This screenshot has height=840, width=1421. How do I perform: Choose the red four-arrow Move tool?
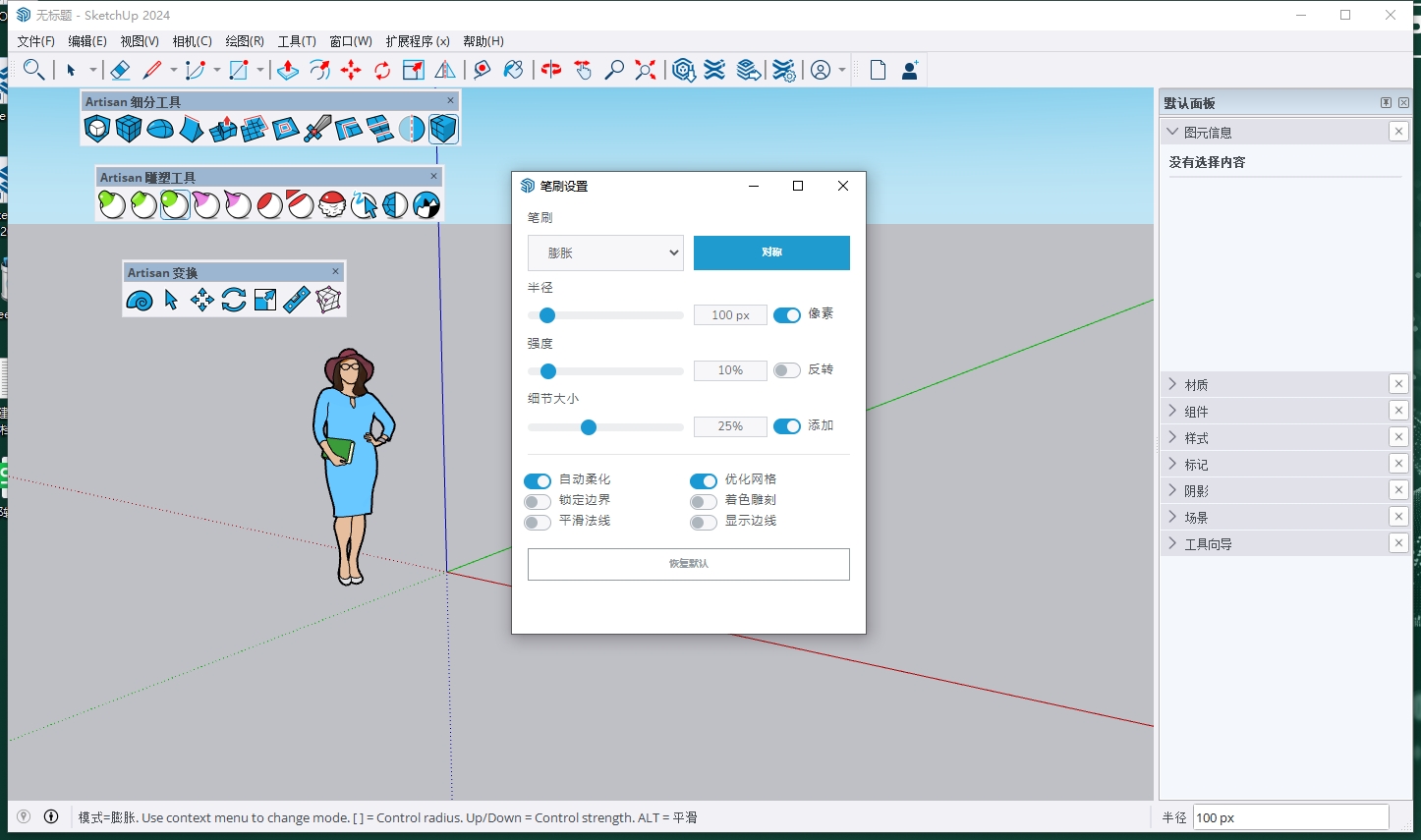tap(351, 70)
